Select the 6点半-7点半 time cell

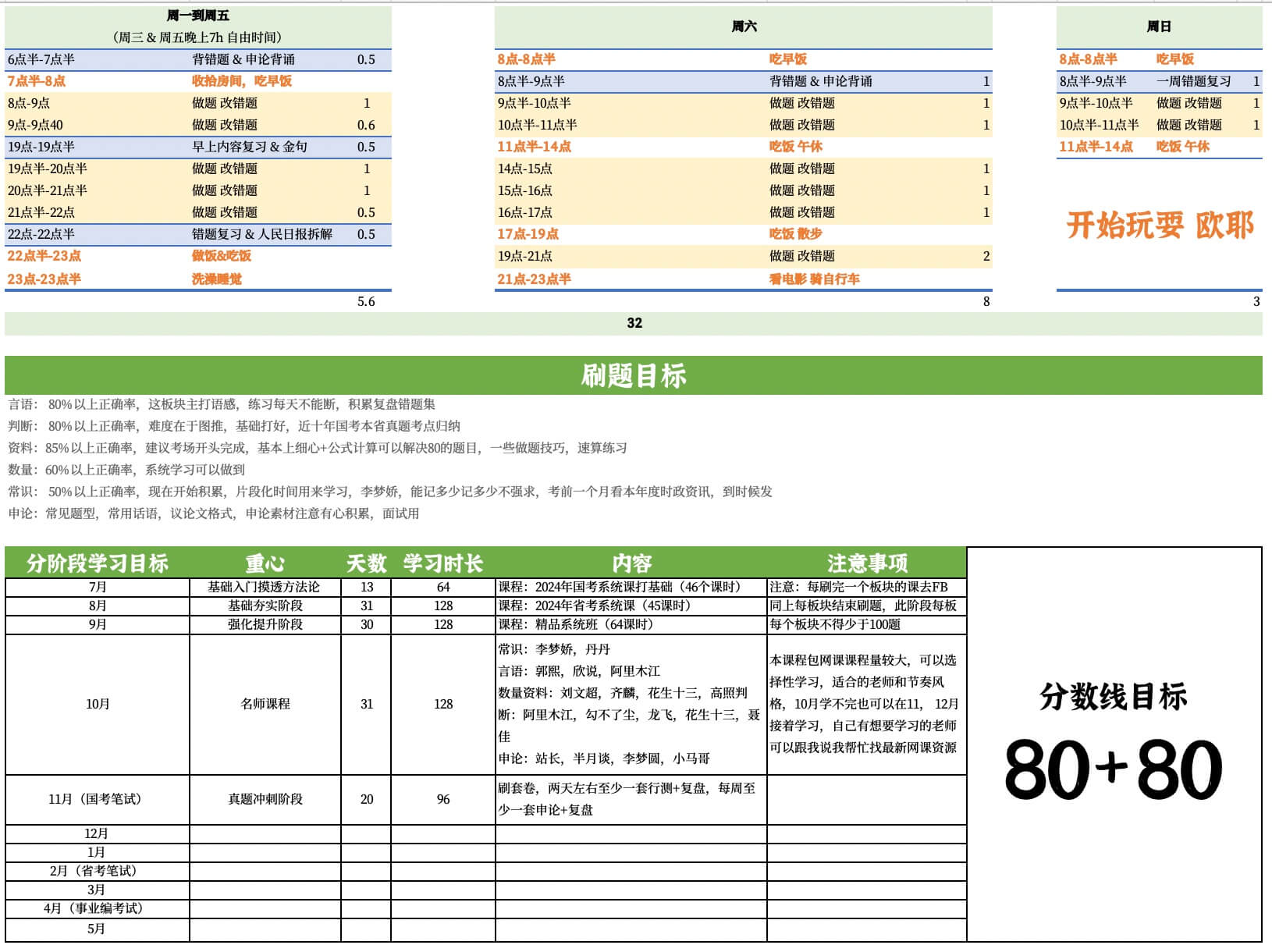(41, 59)
